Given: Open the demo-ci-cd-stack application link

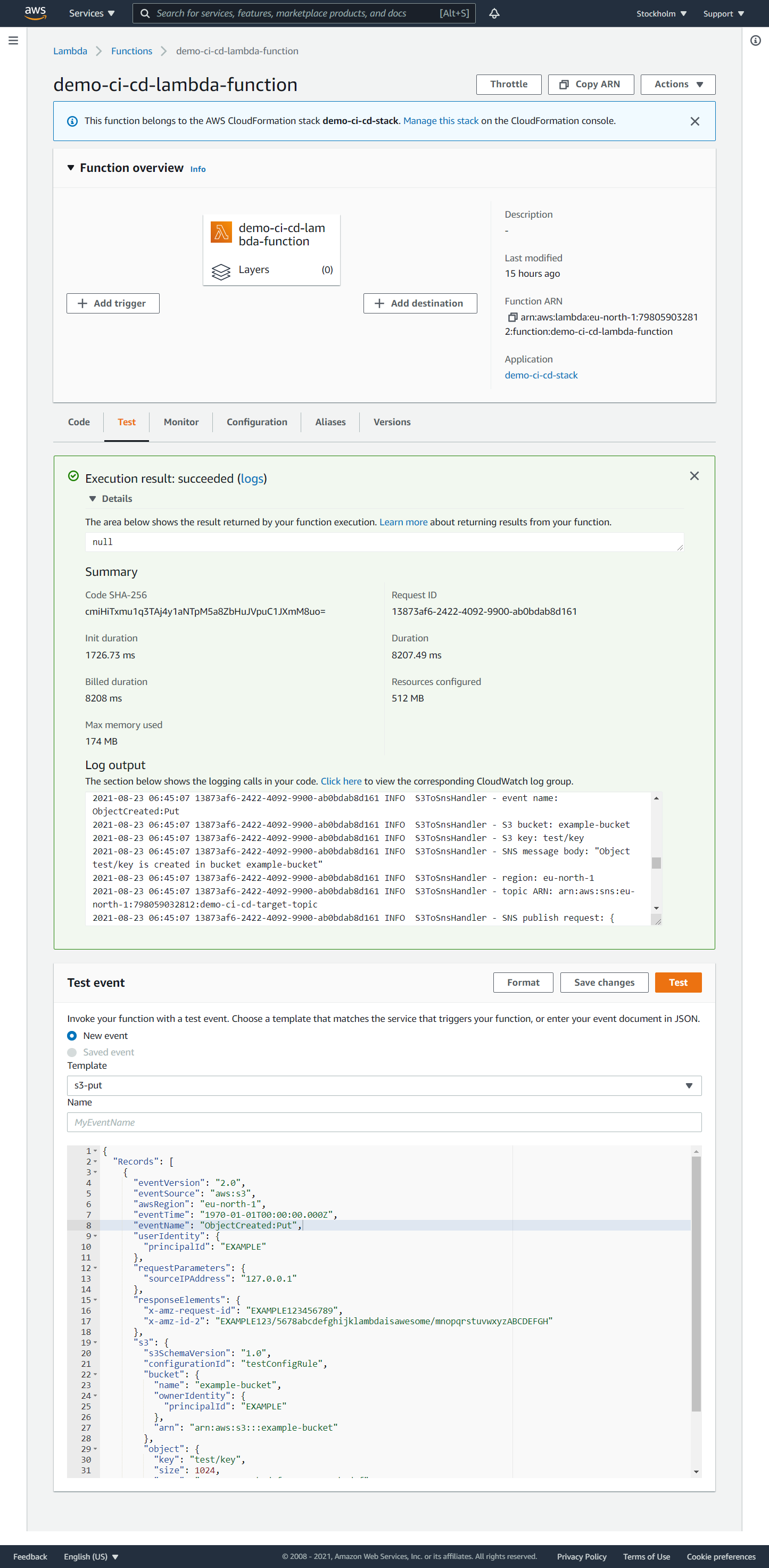Looking at the screenshot, I should pyautogui.click(x=541, y=376).
